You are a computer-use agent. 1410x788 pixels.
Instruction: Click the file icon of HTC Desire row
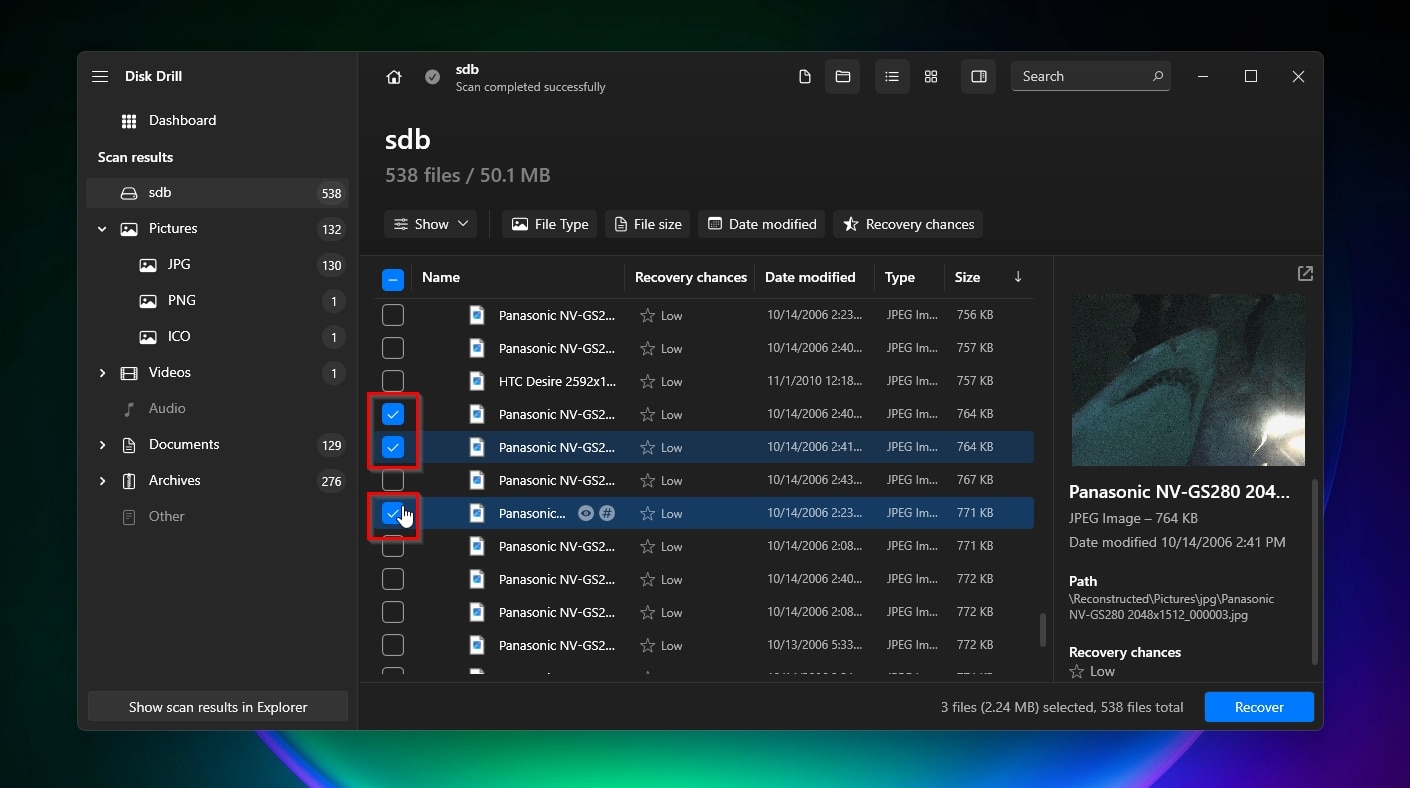477,381
